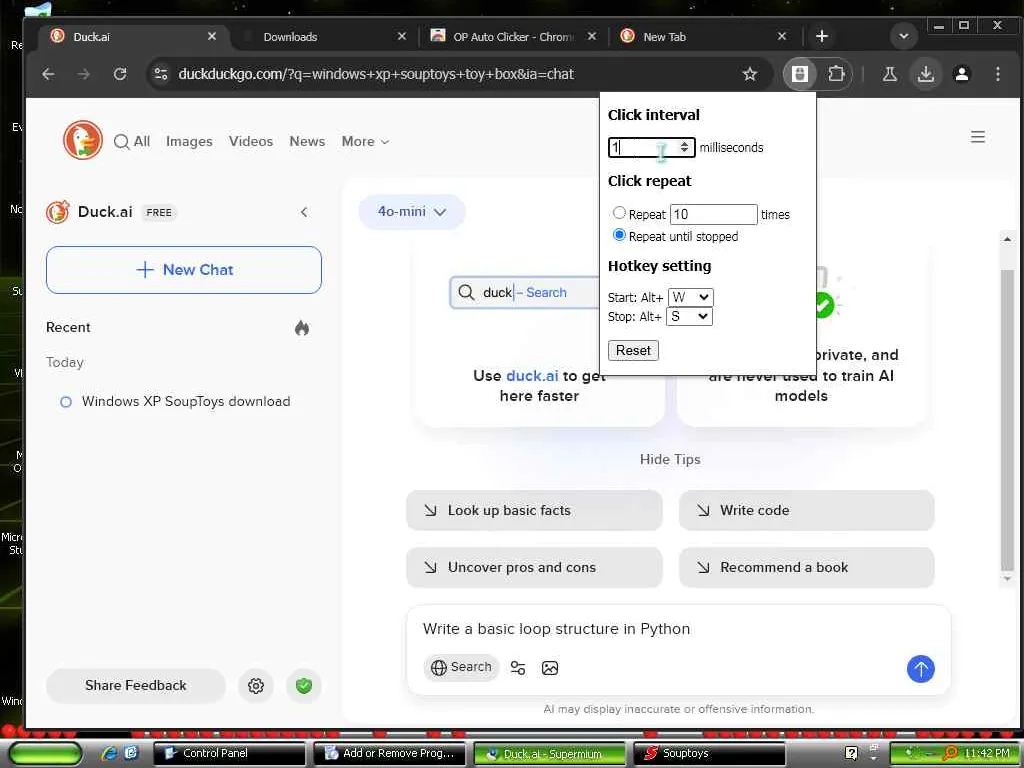
Task: Expand the More search menu
Action: point(365,141)
